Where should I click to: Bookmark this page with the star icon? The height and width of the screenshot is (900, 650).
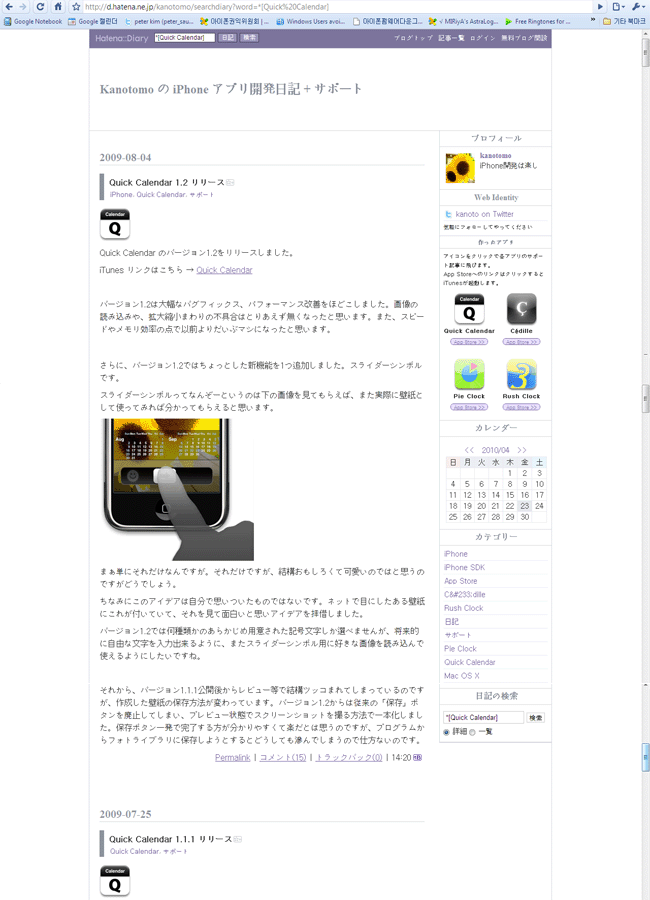pos(76,7)
